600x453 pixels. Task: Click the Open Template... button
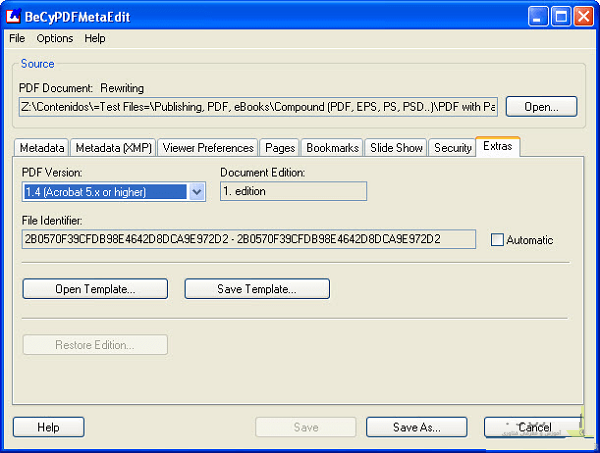96,289
